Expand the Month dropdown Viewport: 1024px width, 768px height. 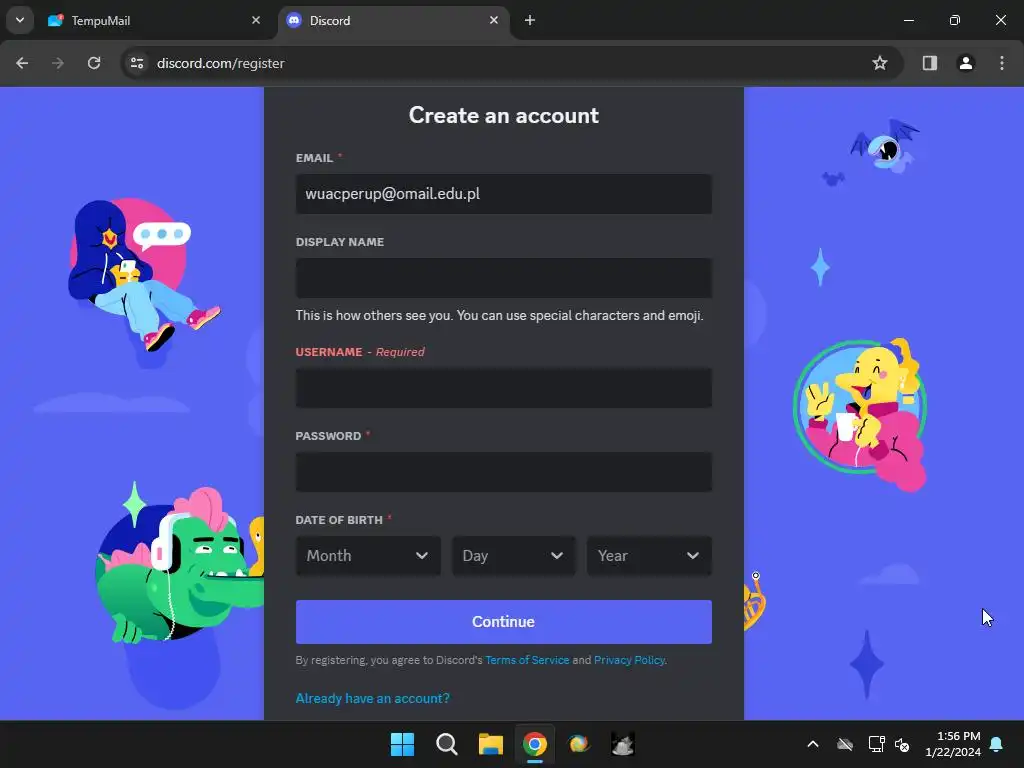(x=368, y=556)
